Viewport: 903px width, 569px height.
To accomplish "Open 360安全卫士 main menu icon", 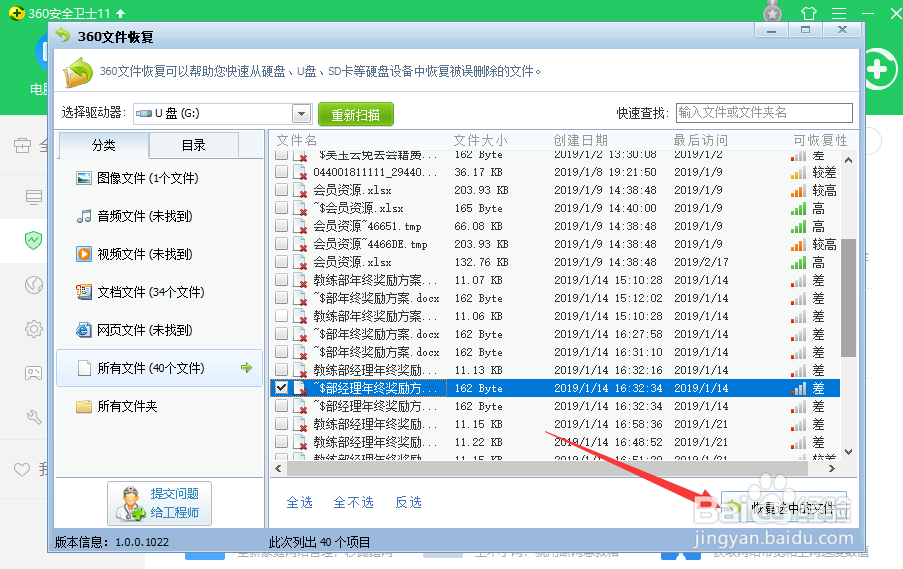I will 839,13.
